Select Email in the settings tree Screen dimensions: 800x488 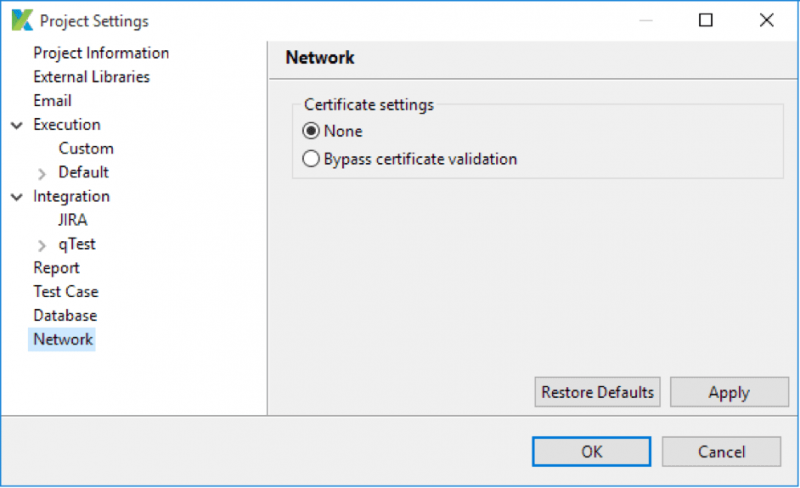point(52,101)
